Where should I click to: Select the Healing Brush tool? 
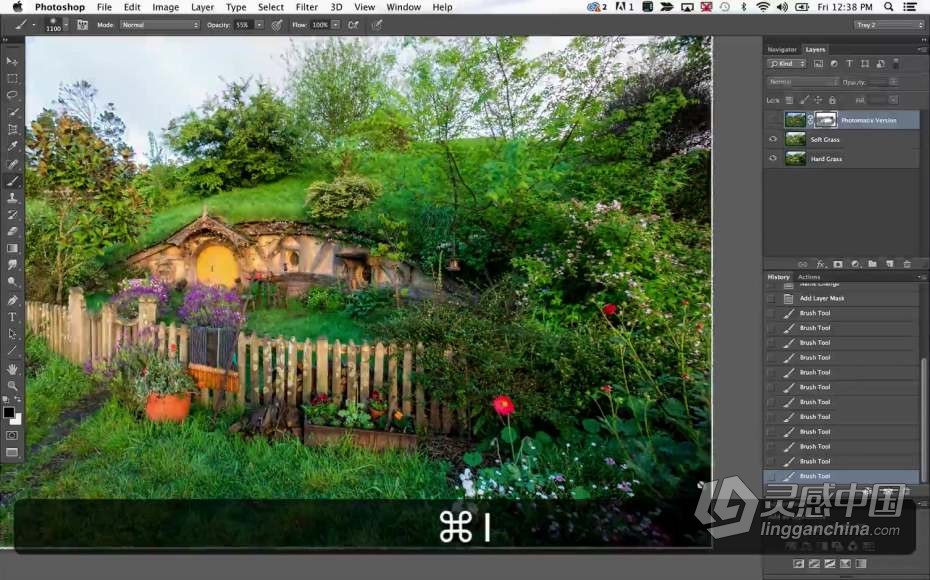coord(12,164)
